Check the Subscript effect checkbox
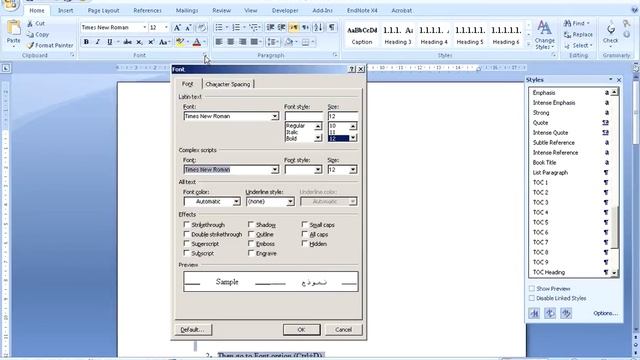The width and height of the screenshot is (640, 360). coord(187,253)
